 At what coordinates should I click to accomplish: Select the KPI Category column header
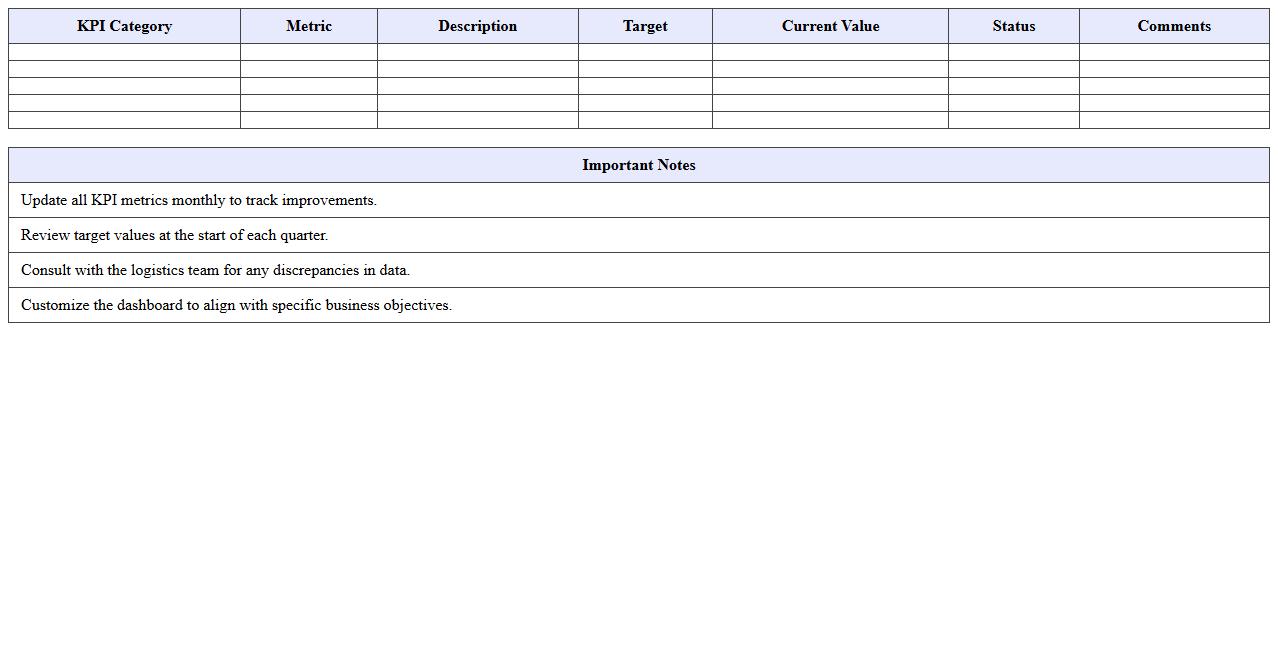tap(123, 26)
